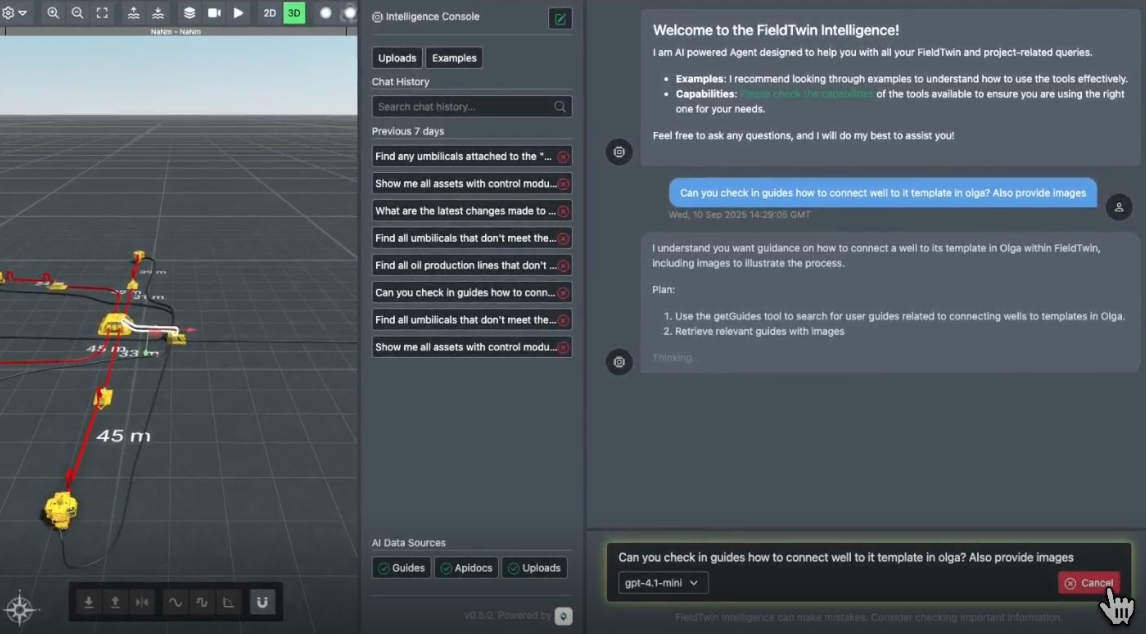This screenshot has width=1146, height=634.
Task: Click the magnifier in the chat history search
Action: tap(560, 107)
